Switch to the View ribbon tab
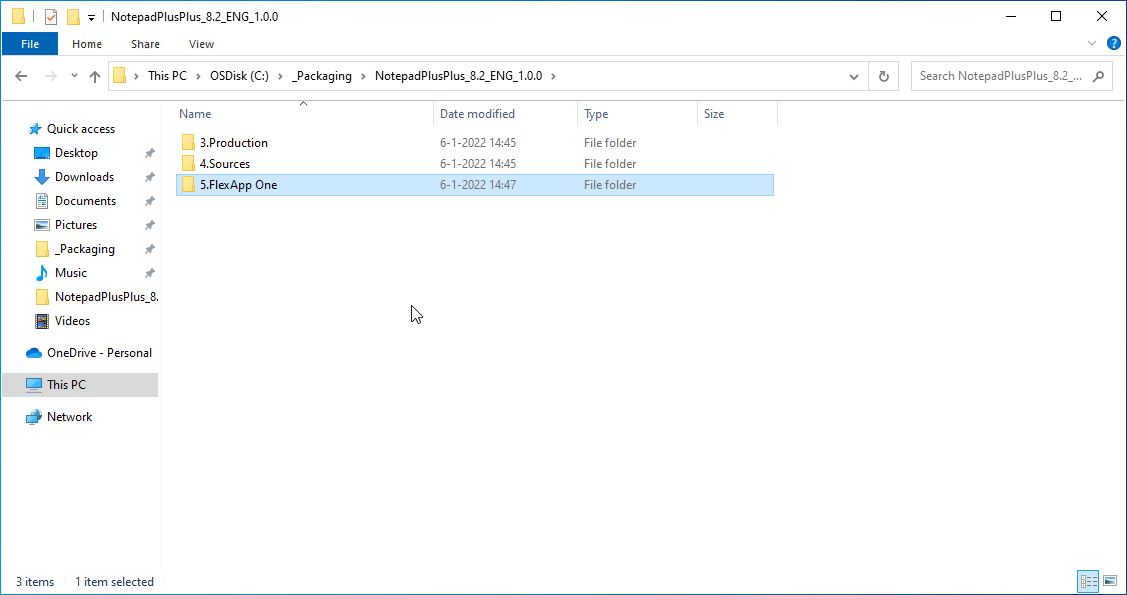Image resolution: width=1127 pixels, height=595 pixels. tap(201, 44)
